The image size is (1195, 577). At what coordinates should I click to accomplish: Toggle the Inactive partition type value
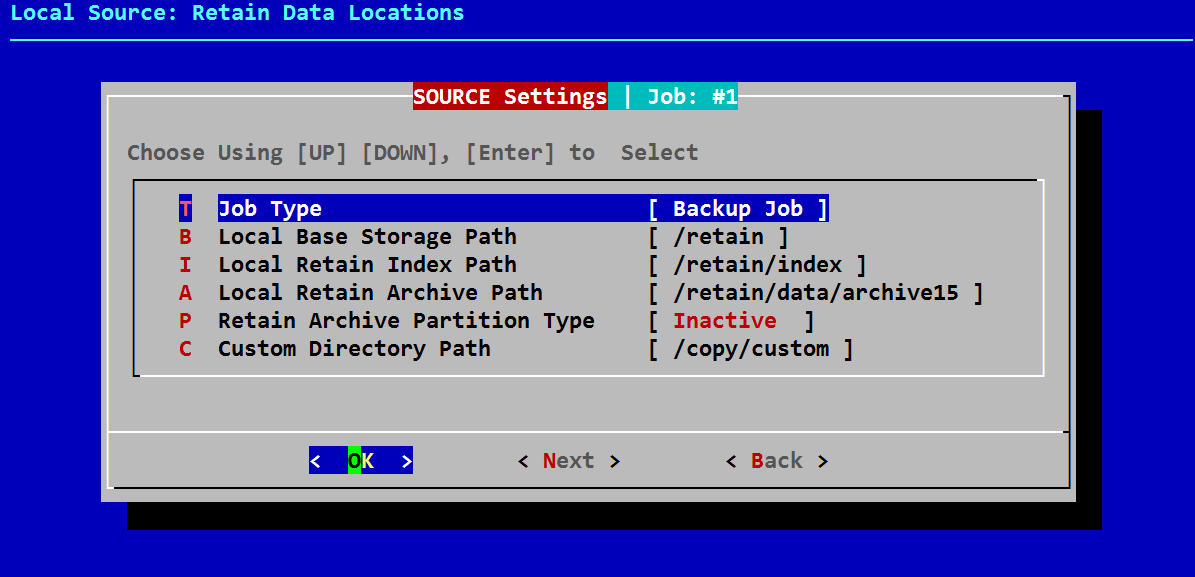[x=725, y=321]
